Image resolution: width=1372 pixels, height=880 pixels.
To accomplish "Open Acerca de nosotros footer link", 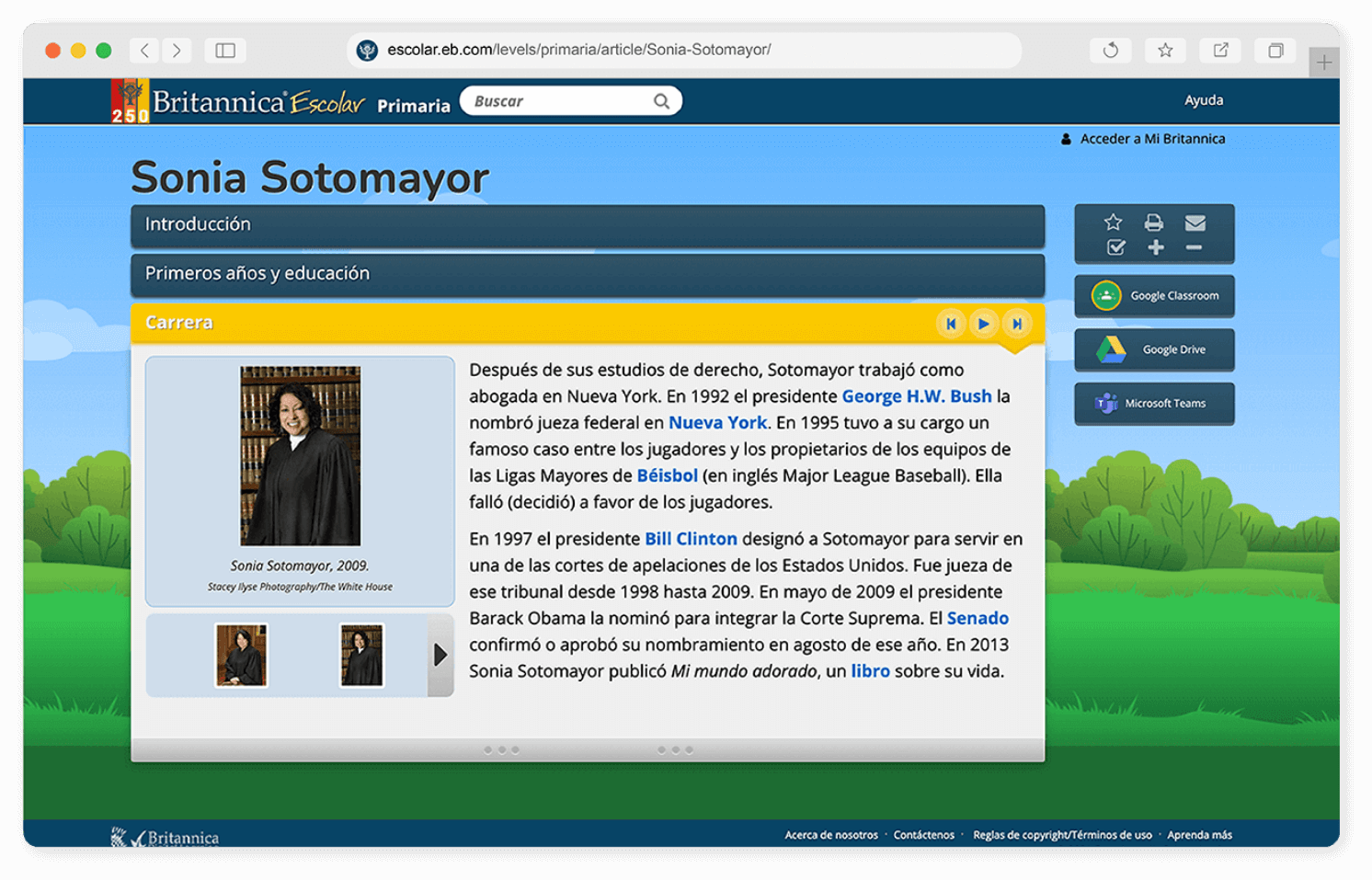I will coord(830,835).
